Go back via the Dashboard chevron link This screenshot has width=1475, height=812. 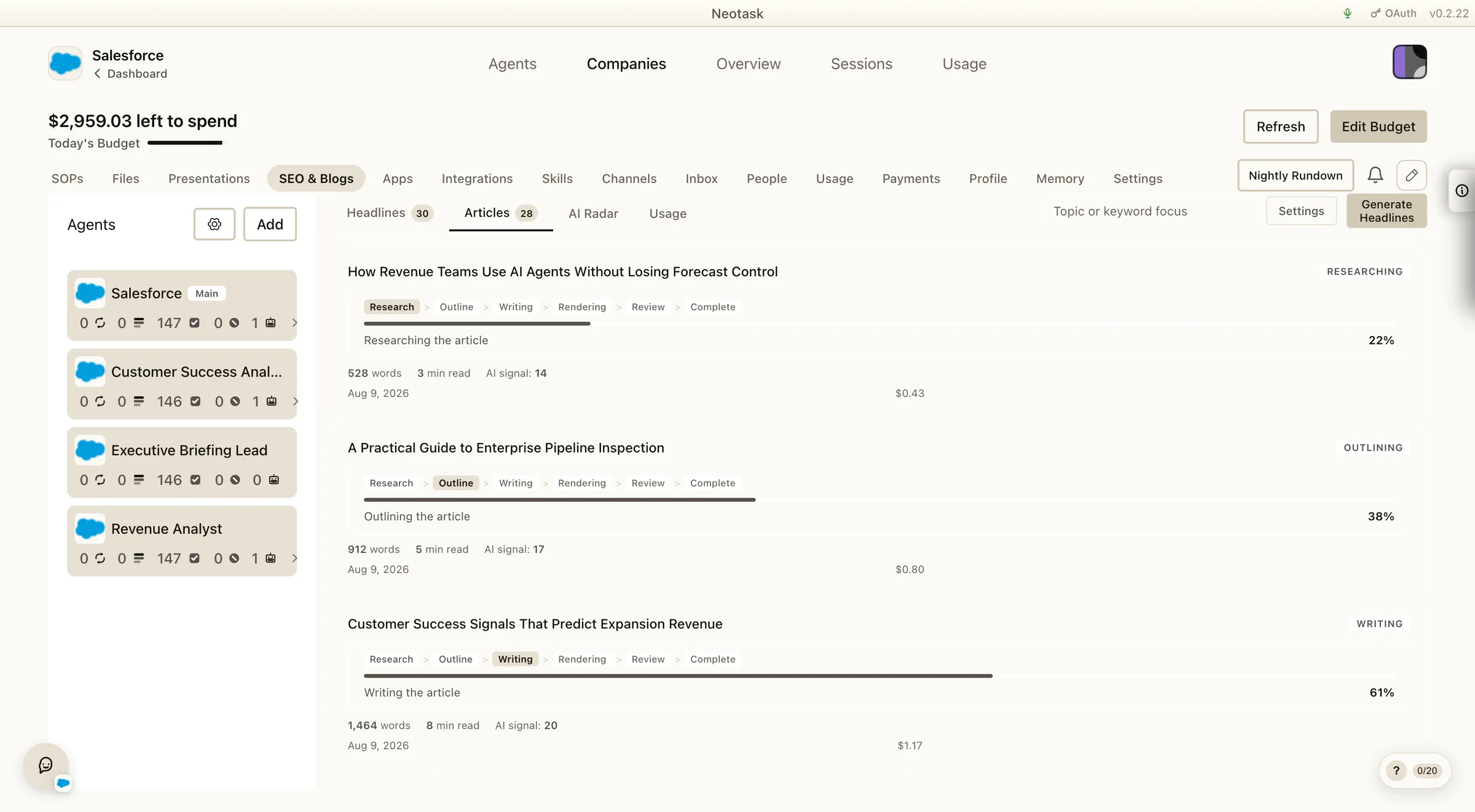pyautogui.click(x=130, y=74)
